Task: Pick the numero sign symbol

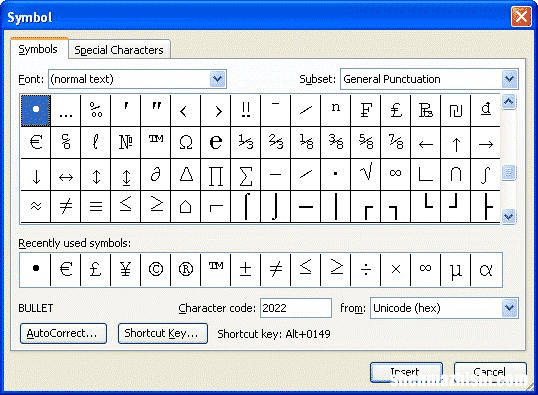Action: tap(126, 142)
